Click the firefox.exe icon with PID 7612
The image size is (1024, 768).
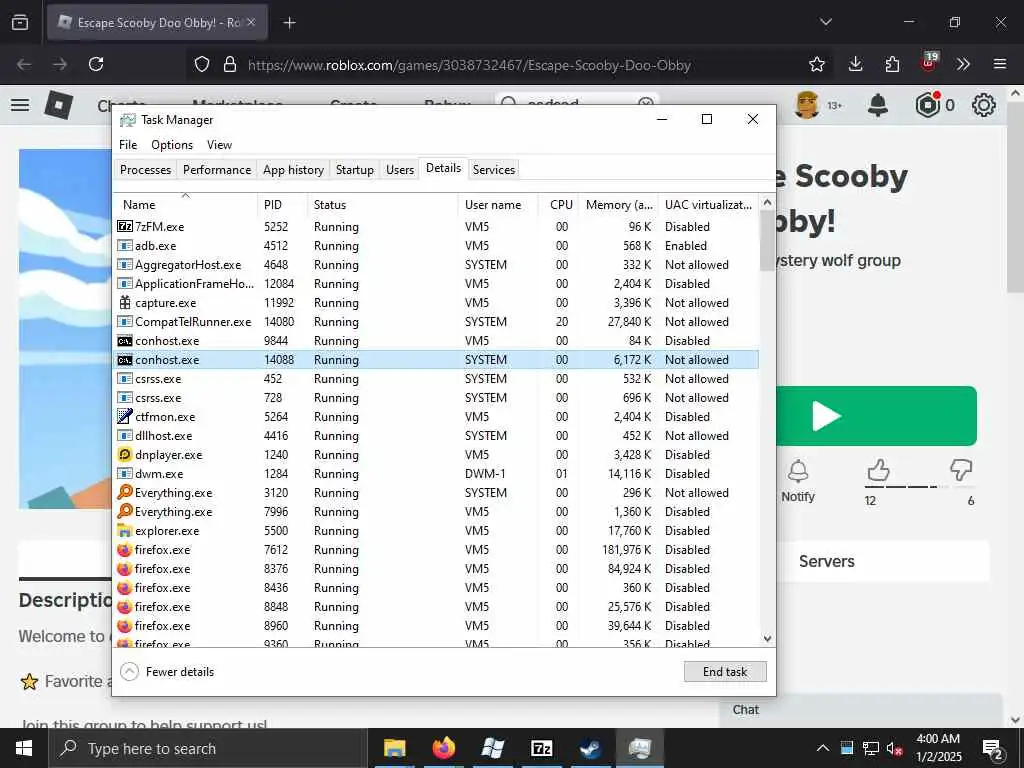tap(125, 549)
